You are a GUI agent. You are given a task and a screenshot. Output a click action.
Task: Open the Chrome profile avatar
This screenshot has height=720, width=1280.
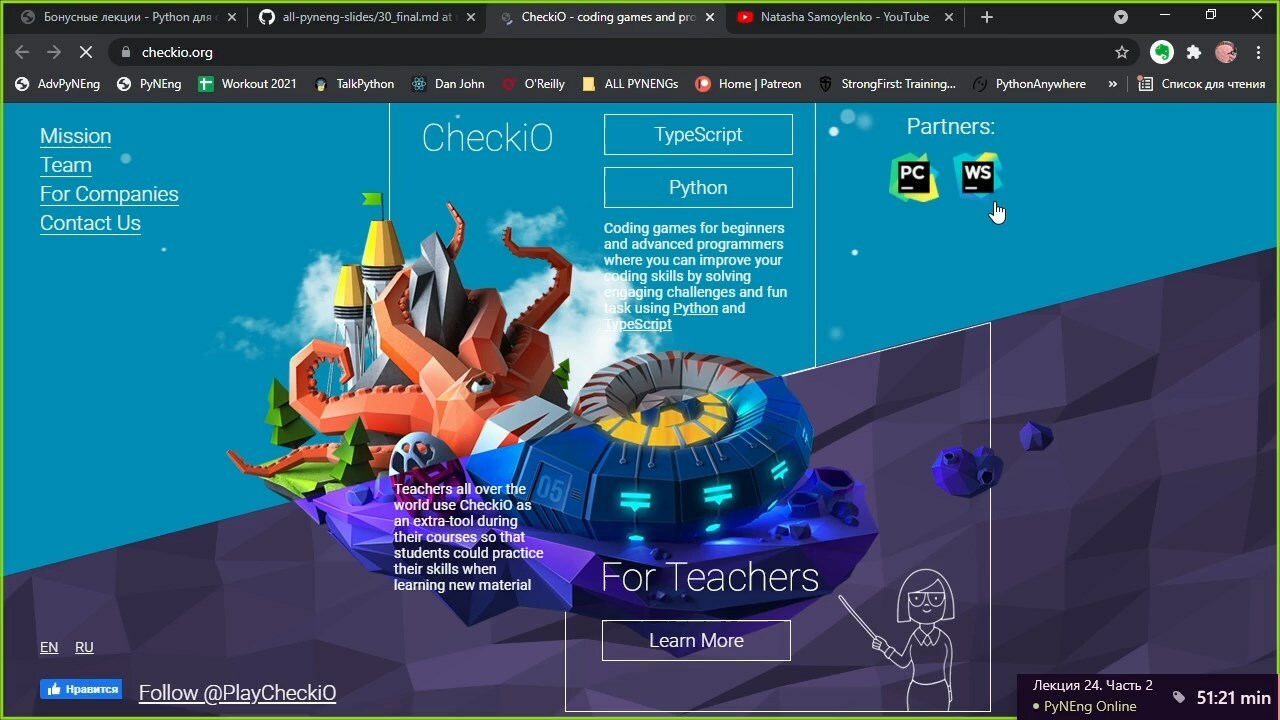(x=1226, y=52)
